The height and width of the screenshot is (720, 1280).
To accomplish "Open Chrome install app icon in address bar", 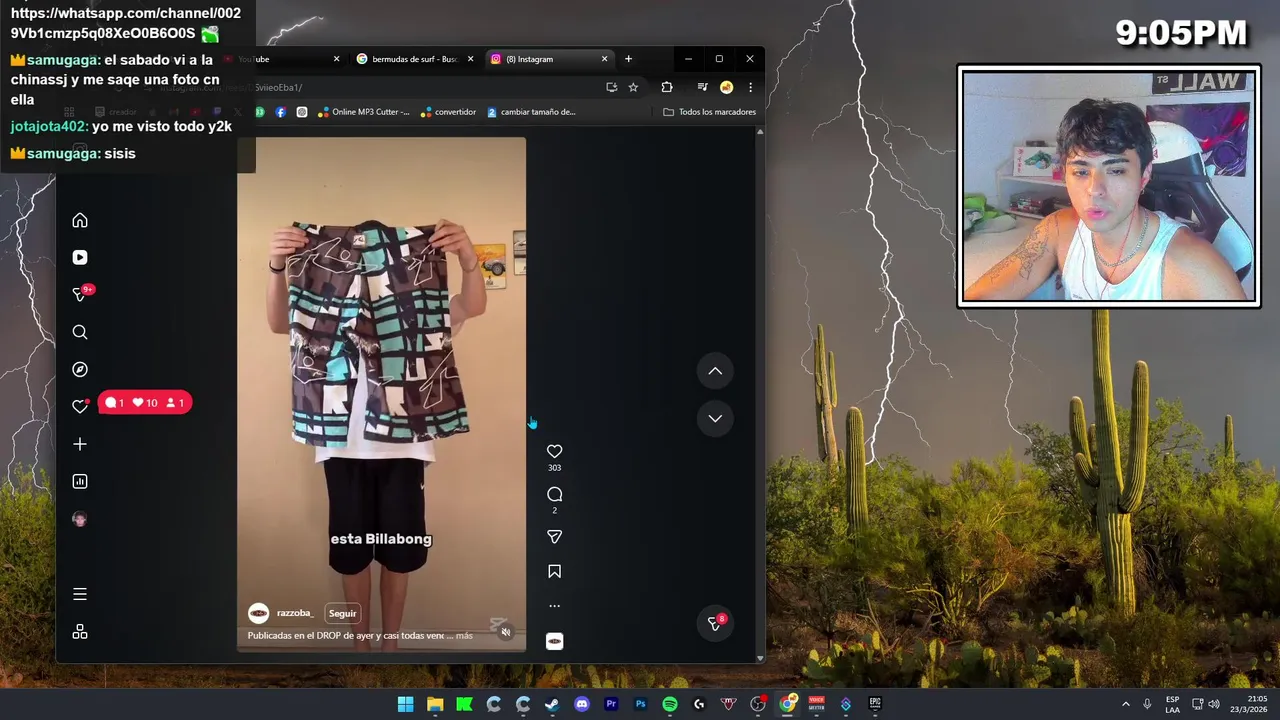I will tap(611, 87).
